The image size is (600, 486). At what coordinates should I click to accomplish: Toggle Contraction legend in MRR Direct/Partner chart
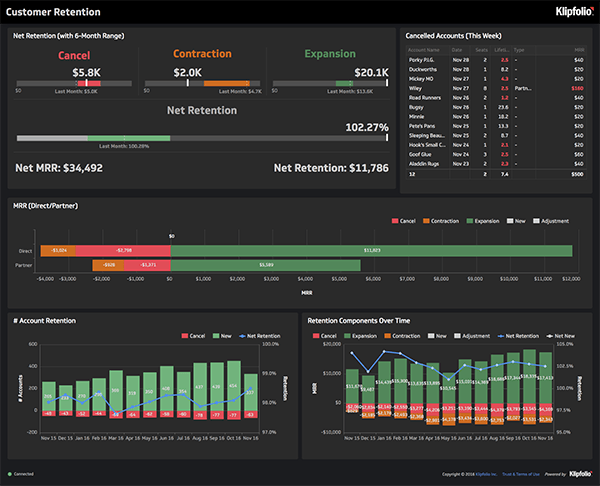click(441, 221)
